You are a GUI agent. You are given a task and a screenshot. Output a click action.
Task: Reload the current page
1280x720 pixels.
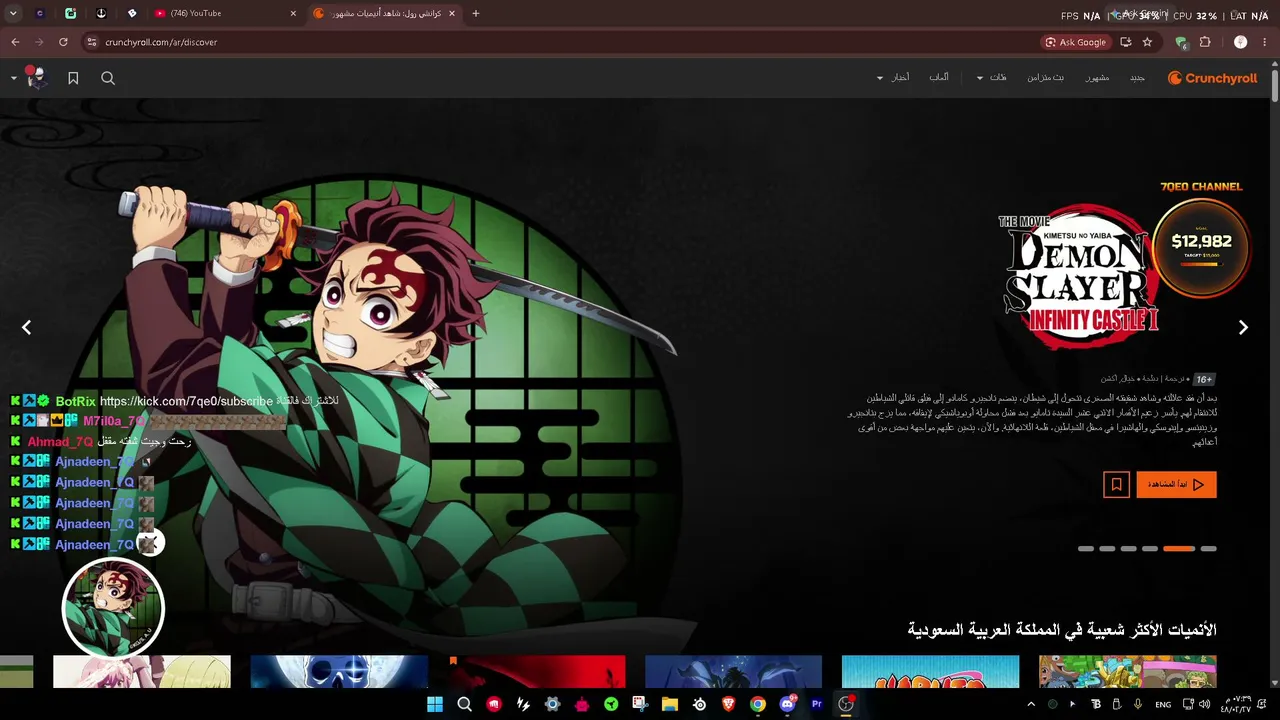click(x=63, y=42)
